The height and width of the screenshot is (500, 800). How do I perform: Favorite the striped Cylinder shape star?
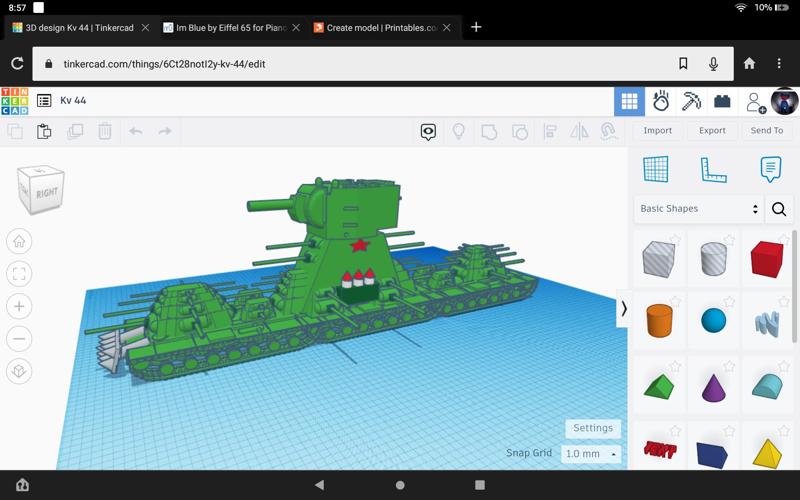(730, 239)
